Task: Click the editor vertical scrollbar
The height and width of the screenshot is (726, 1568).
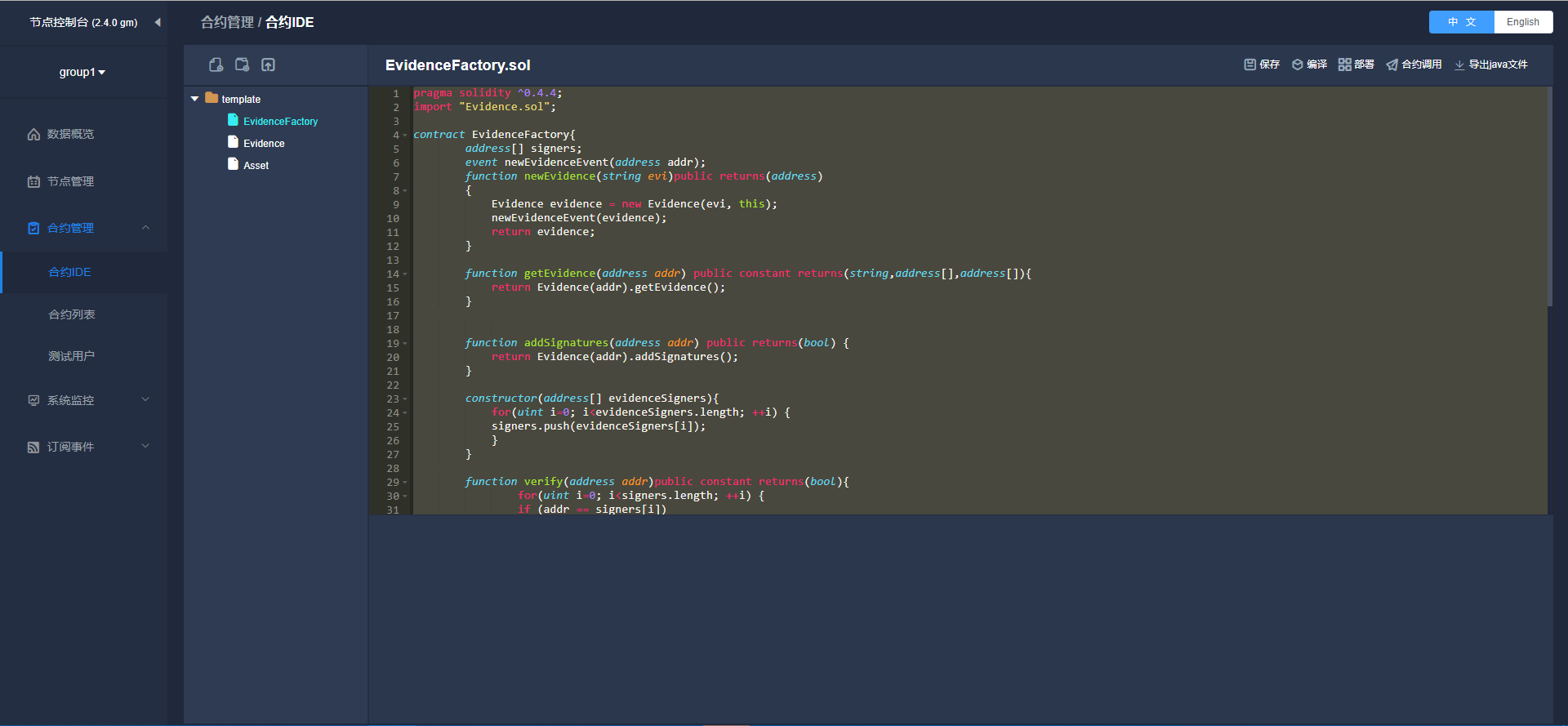Action: [x=1550, y=196]
